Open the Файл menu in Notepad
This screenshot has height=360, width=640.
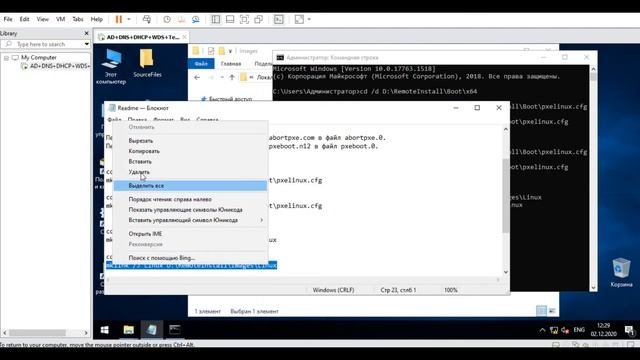(x=114, y=120)
